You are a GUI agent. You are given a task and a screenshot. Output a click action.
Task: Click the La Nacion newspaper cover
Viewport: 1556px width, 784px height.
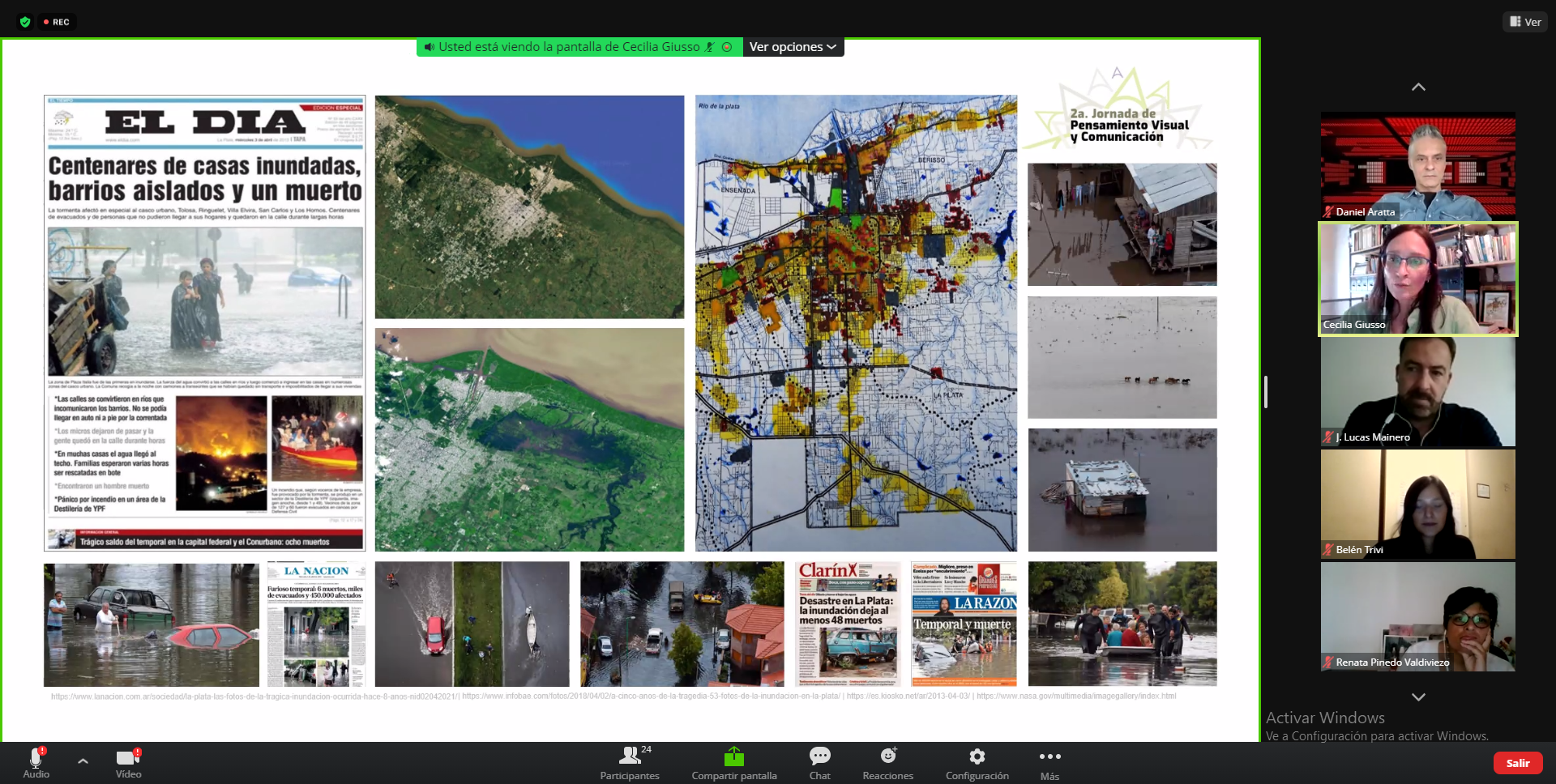(316, 624)
